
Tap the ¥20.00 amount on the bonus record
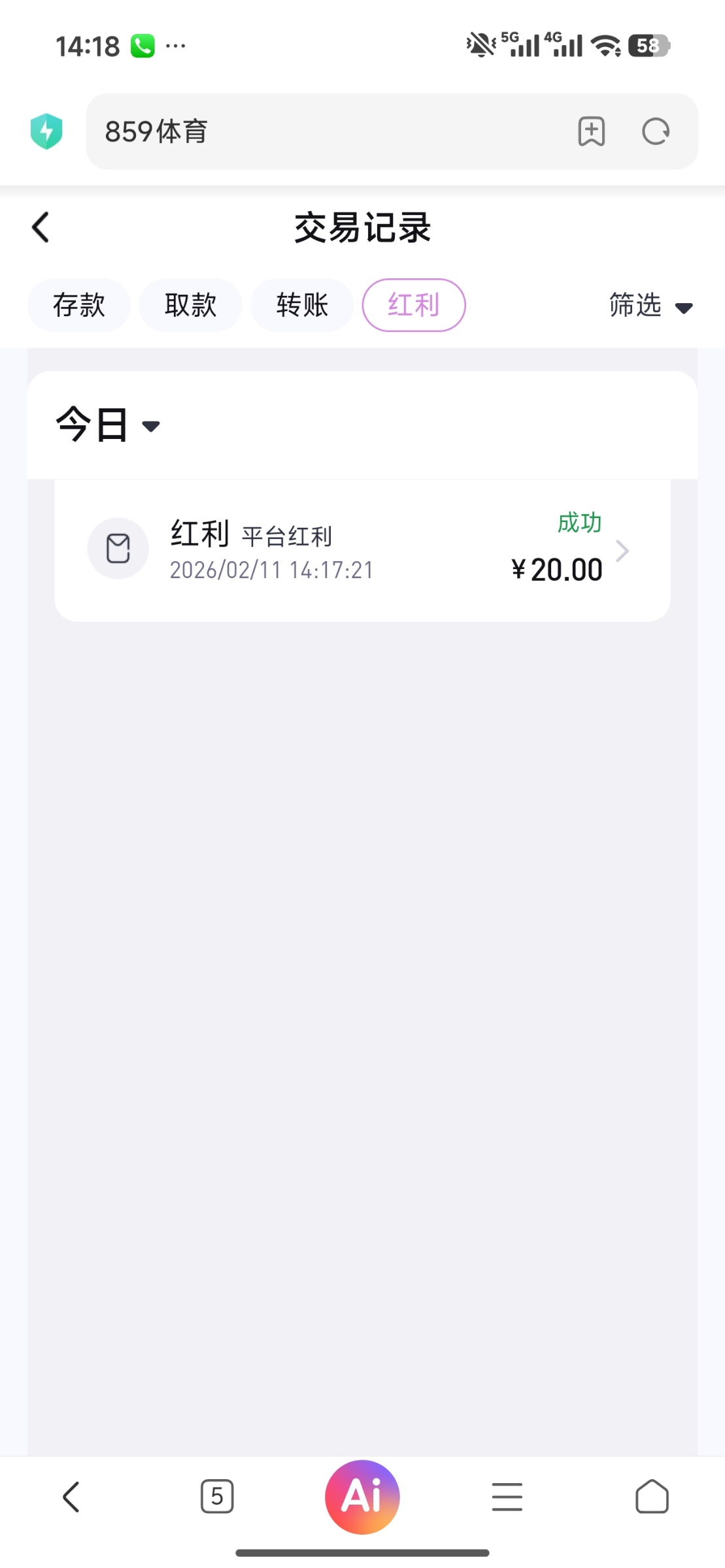557,570
